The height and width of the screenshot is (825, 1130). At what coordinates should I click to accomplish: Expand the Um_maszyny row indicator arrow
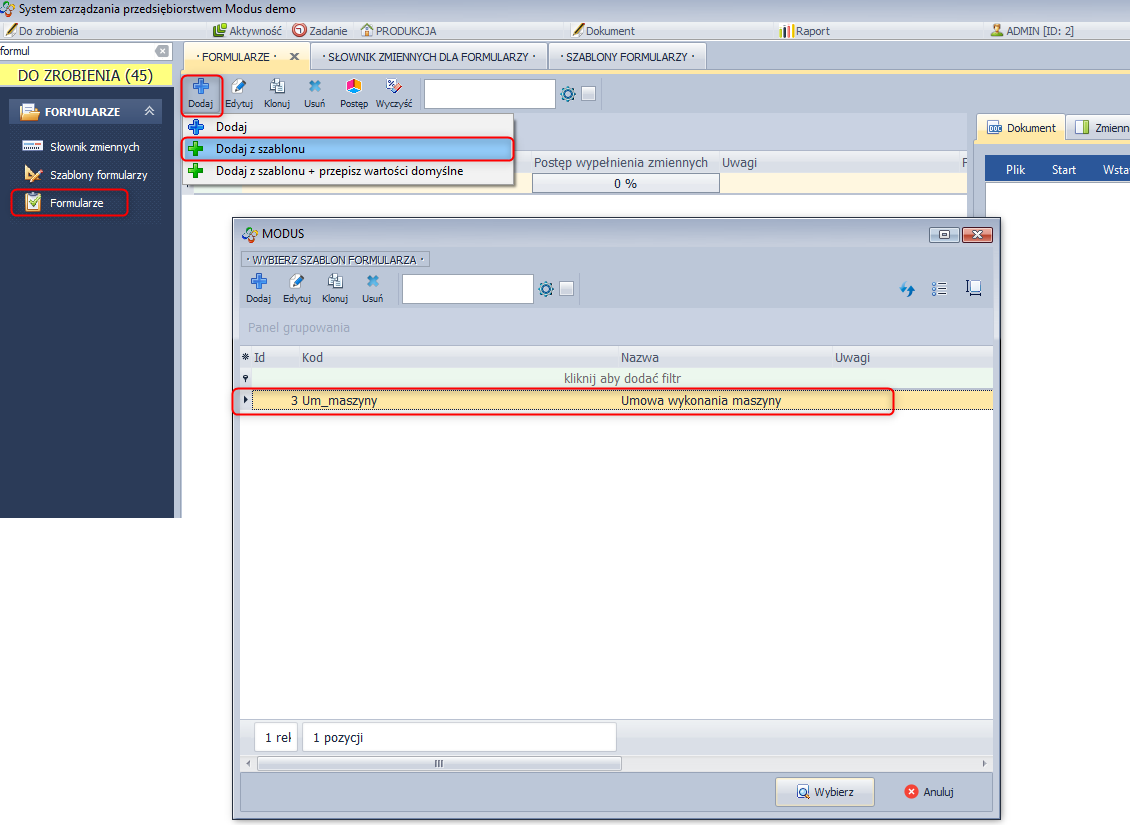[x=246, y=400]
